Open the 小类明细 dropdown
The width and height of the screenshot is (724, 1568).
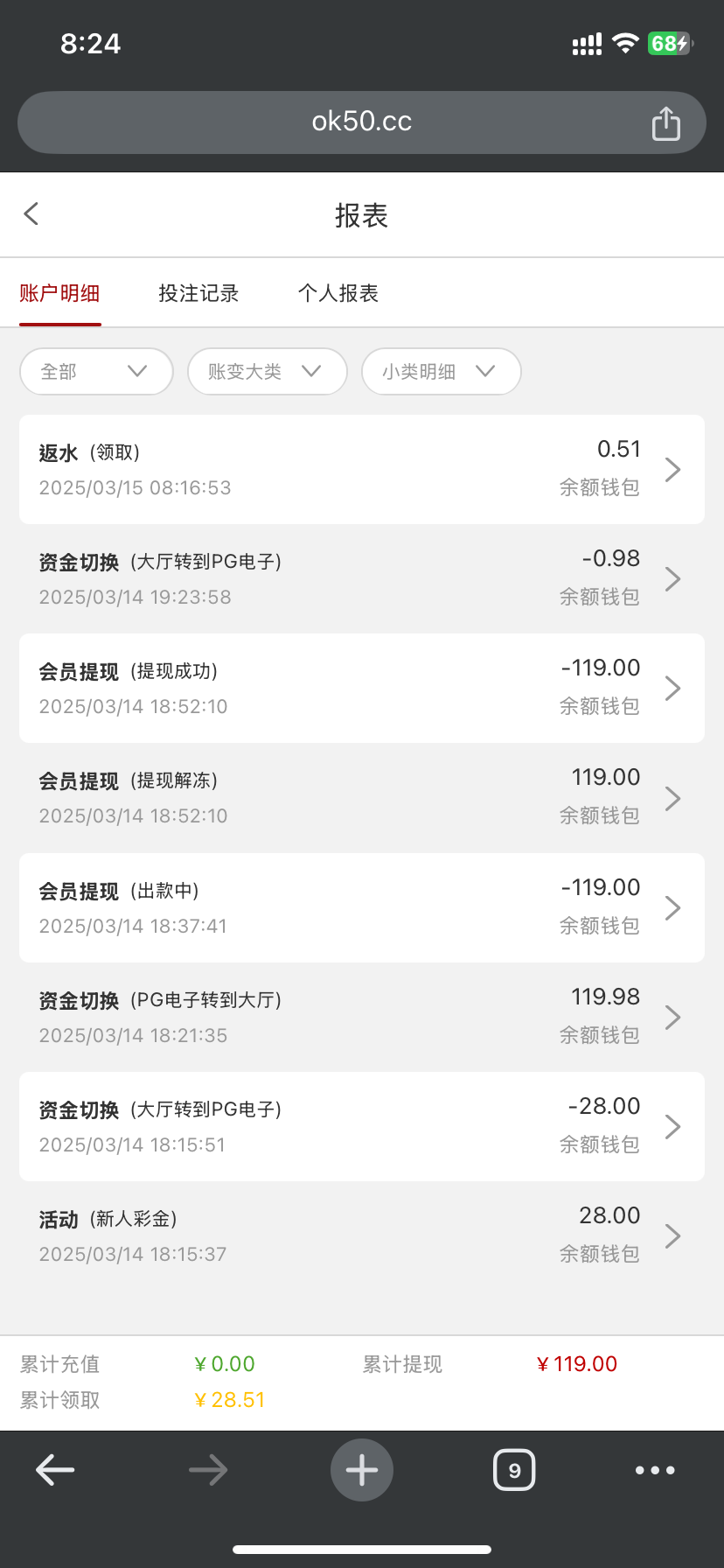[x=441, y=372]
